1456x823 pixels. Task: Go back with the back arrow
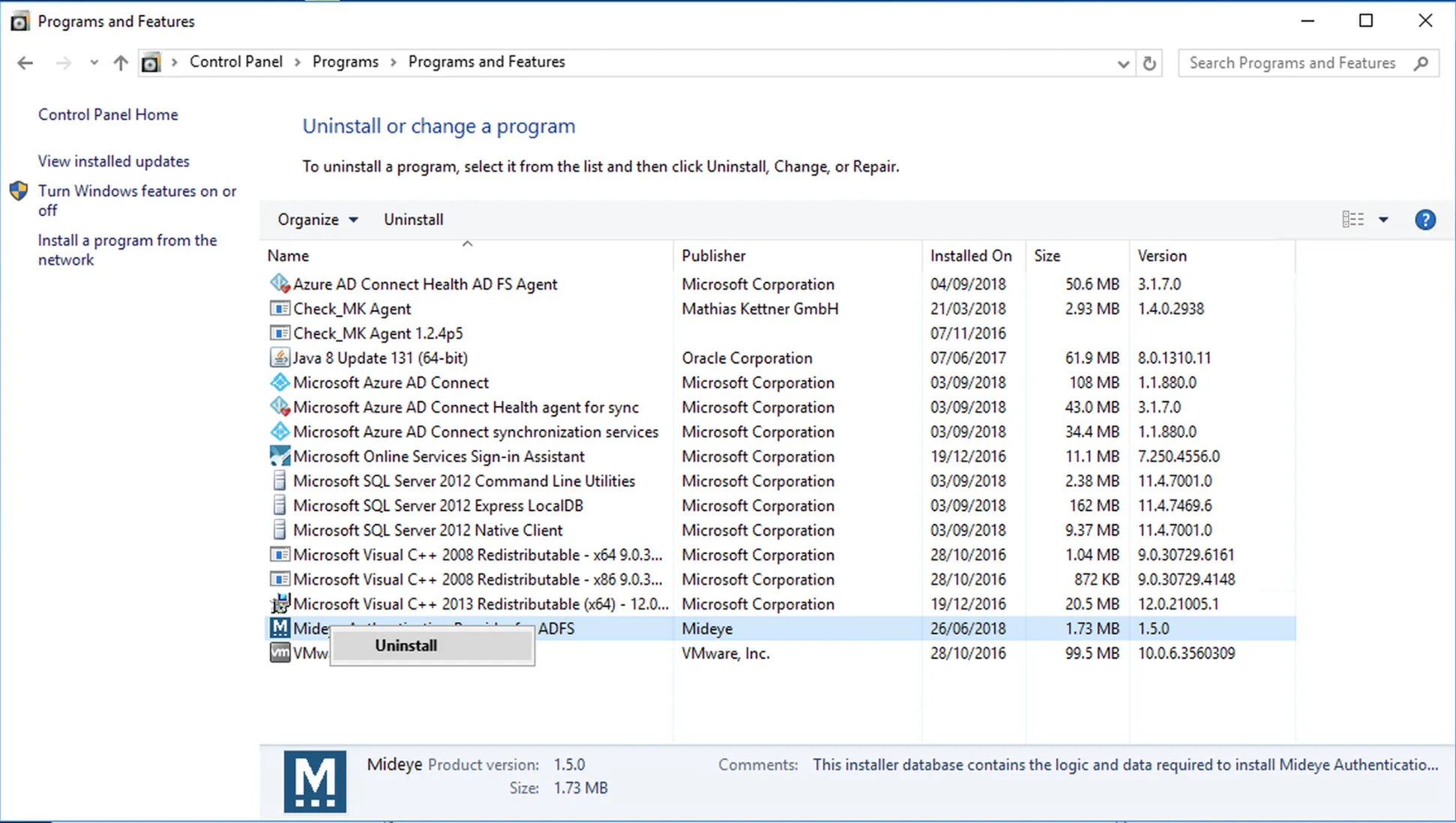pyautogui.click(x=25, y=62)
